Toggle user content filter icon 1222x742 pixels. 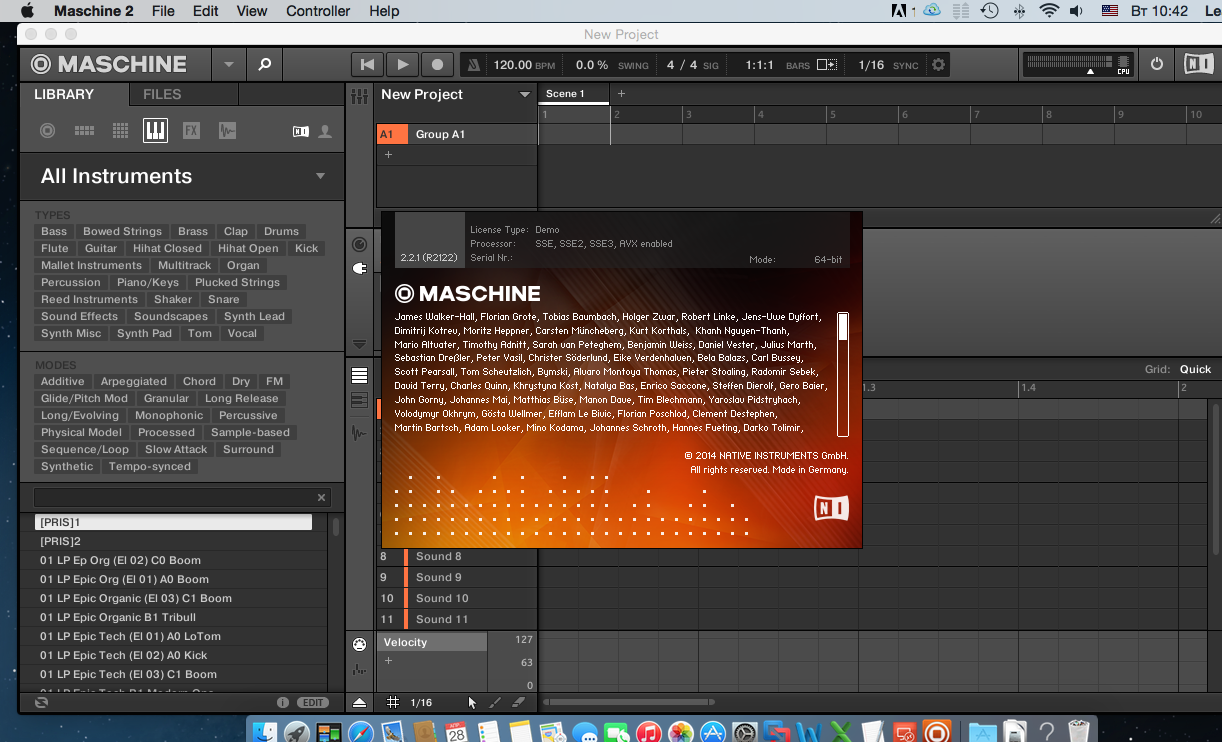(325, 131)
